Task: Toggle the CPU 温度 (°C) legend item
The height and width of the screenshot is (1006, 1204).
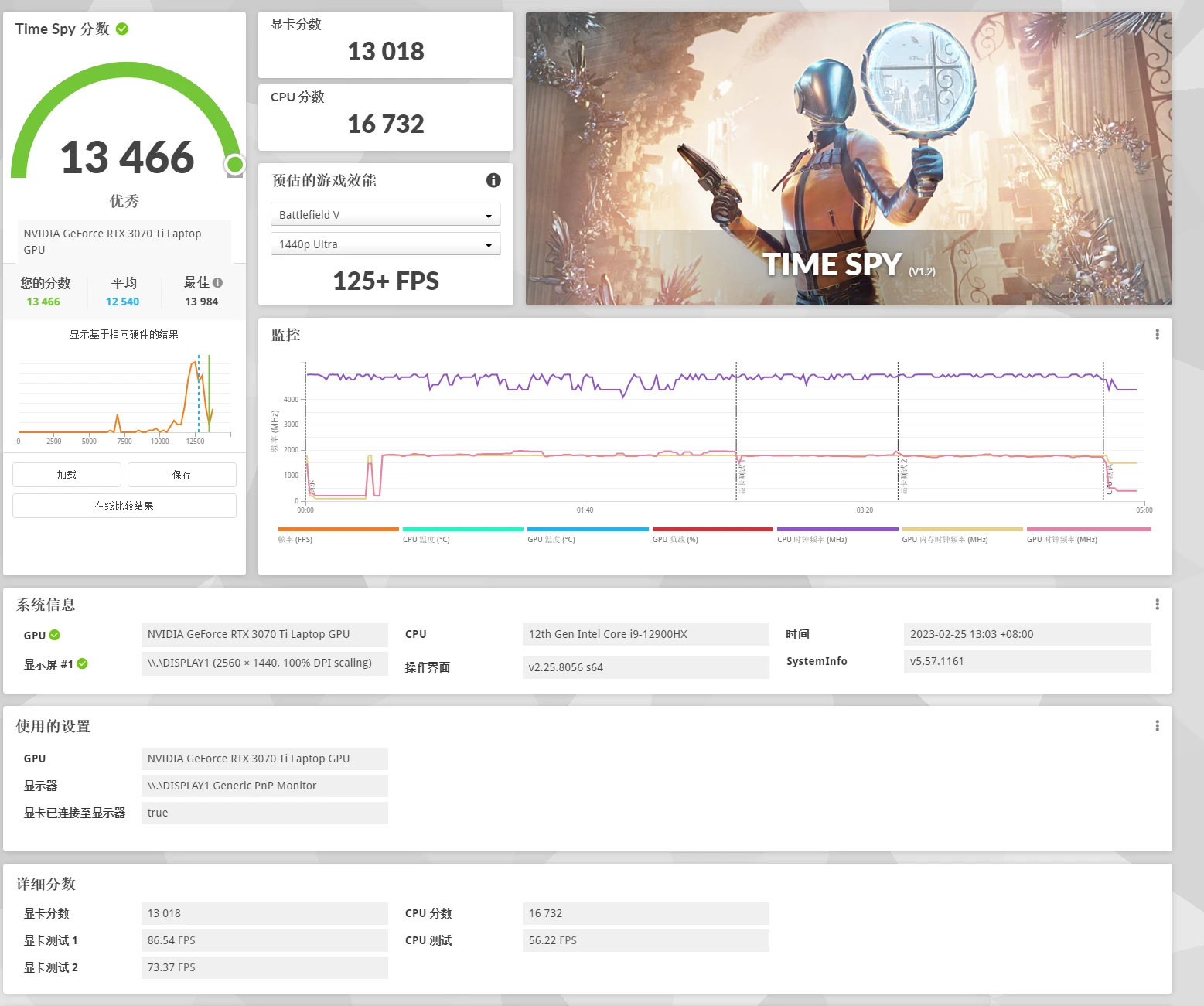Action: pos(462,535)
